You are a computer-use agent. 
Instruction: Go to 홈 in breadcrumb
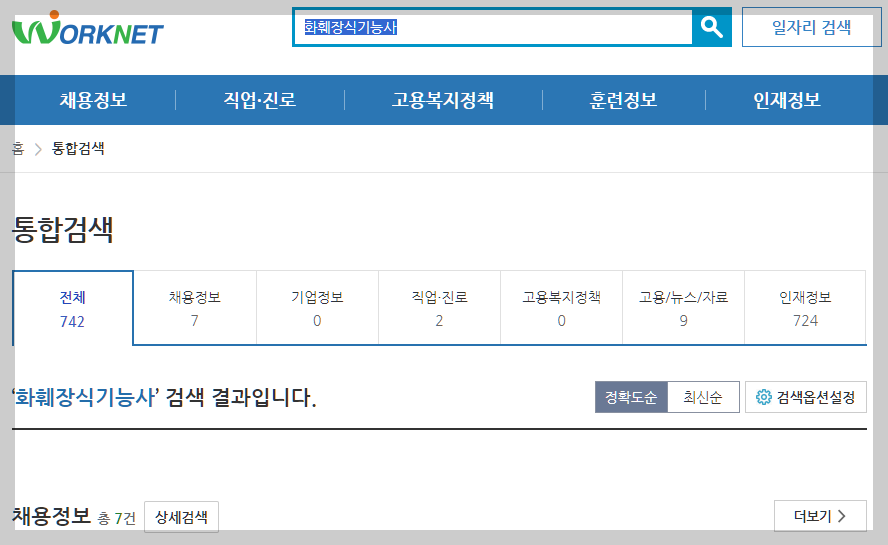(x=18, y=148)
